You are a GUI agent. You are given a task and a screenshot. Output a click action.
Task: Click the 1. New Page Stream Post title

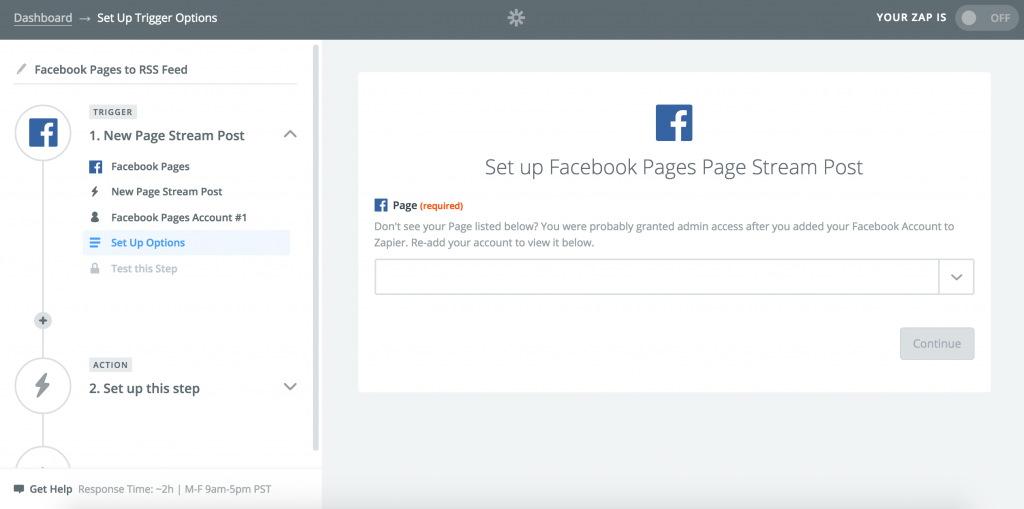pyautogui.click(x=167, y=136)
